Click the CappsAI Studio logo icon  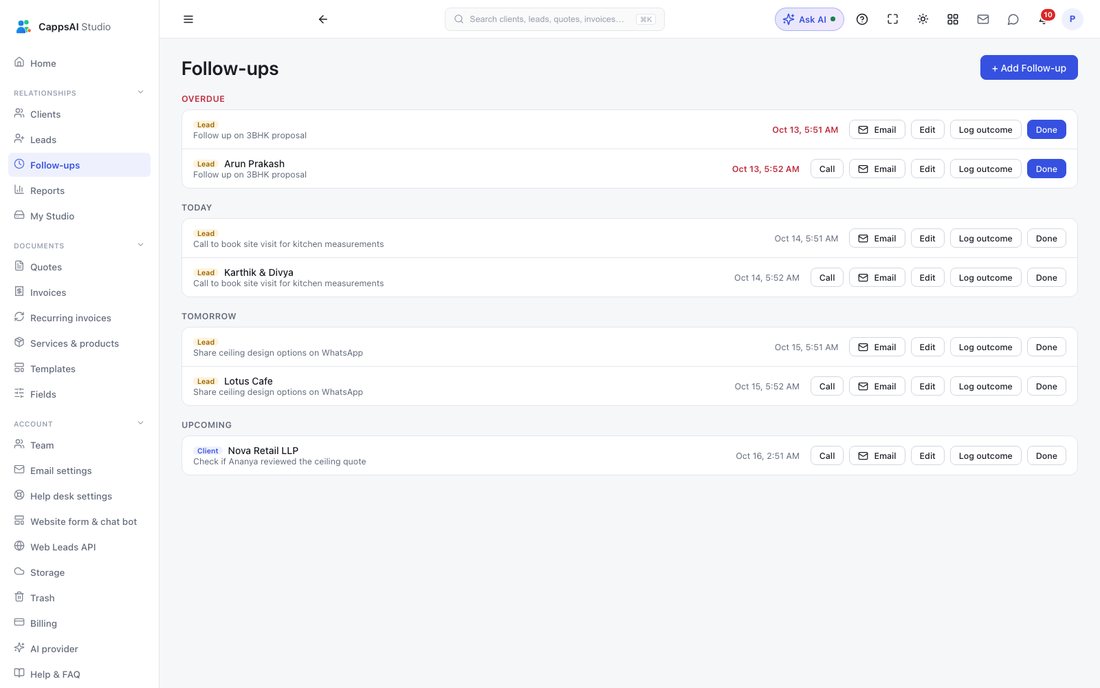click(23, 27)
